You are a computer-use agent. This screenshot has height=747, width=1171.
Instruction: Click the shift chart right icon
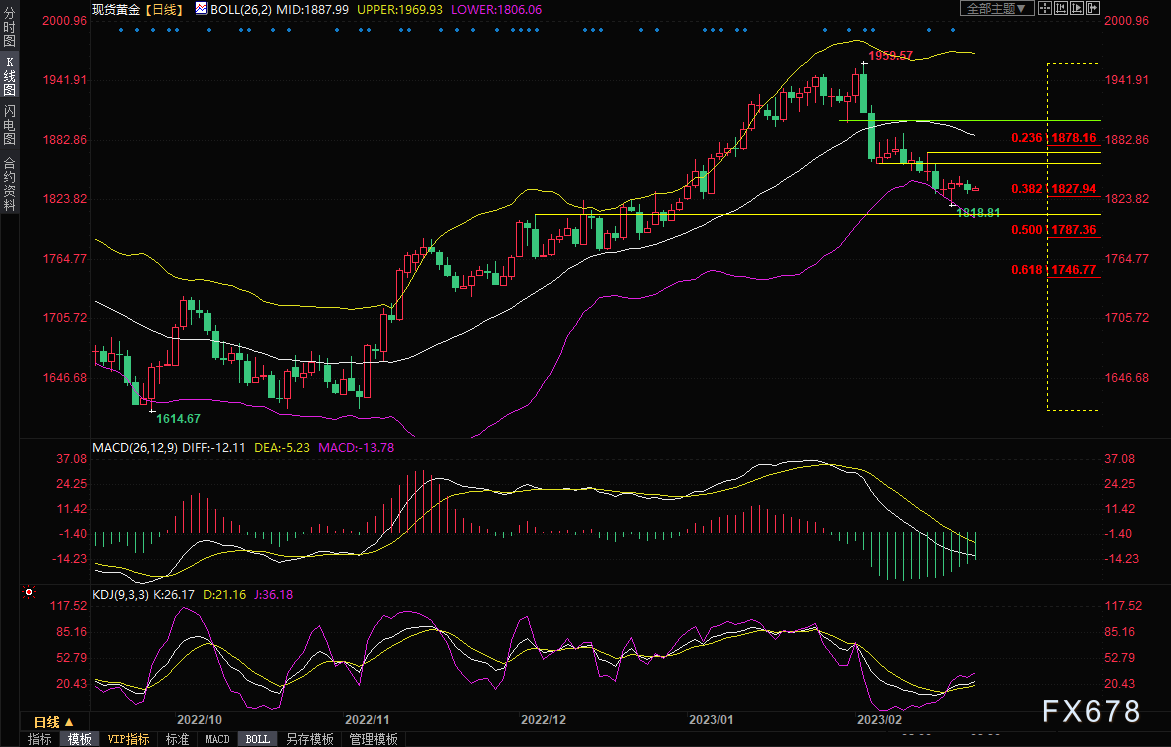click(x=1093, y=8)
